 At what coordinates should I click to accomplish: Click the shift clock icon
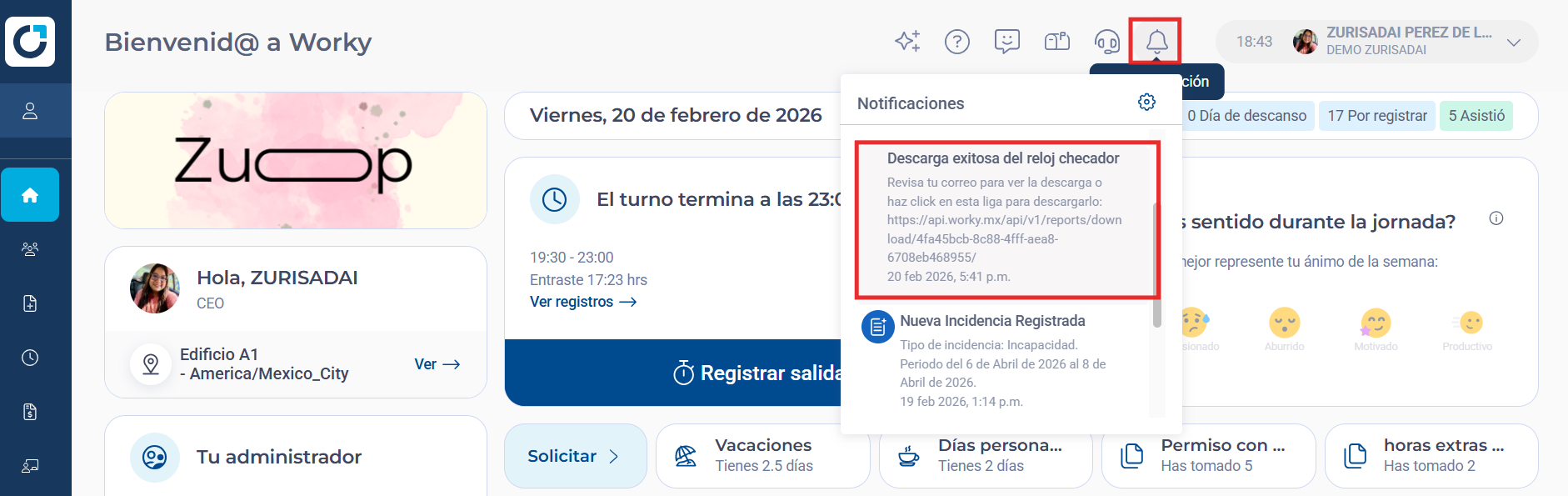pyautogui.click(x=554, y=199)
